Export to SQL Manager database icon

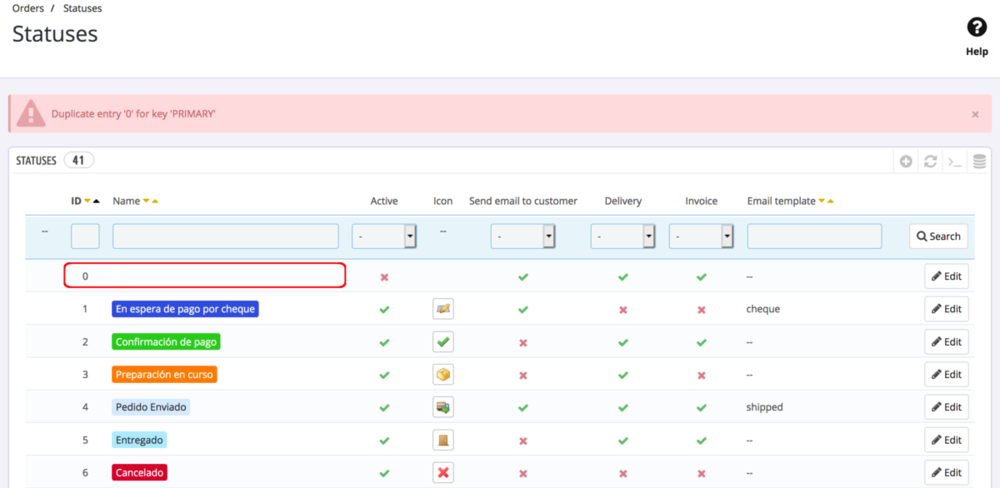[x=979, y=161]
